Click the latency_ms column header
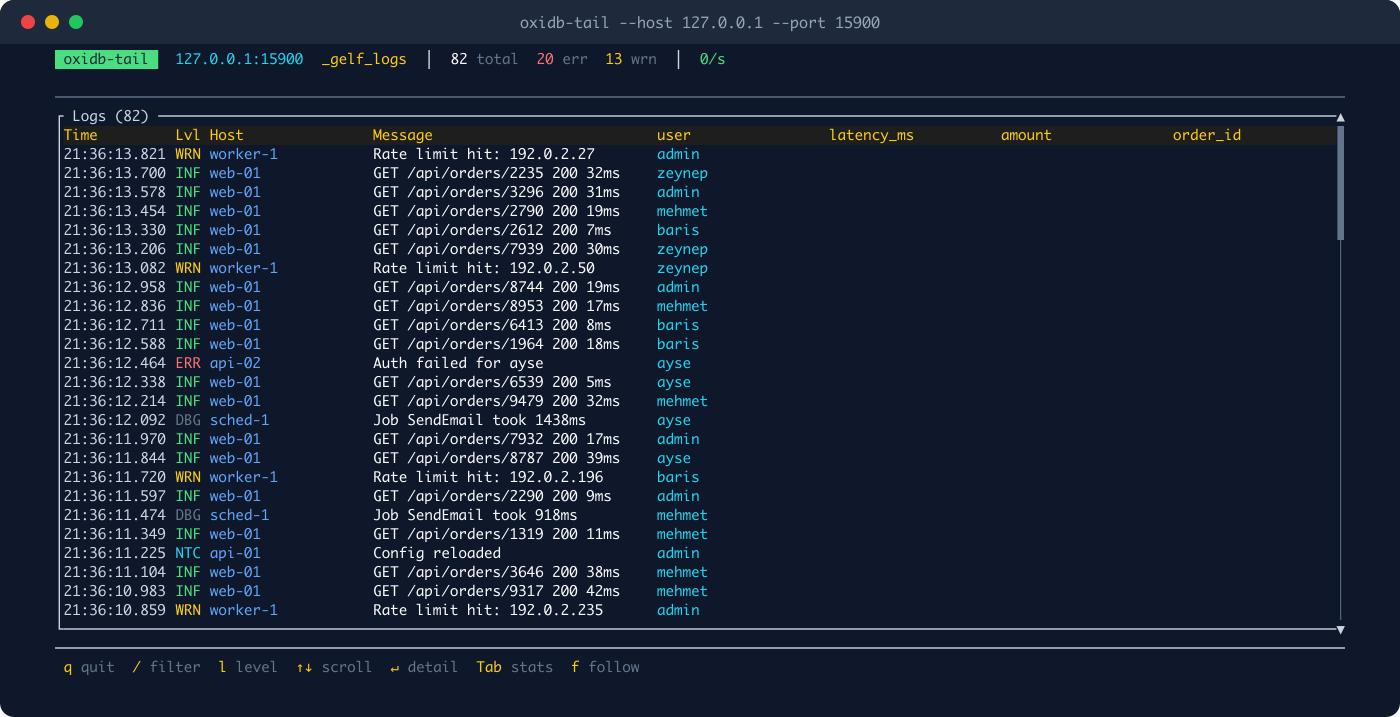The height and width of the screenshot is (717, 1400). (x=871, y=135)
